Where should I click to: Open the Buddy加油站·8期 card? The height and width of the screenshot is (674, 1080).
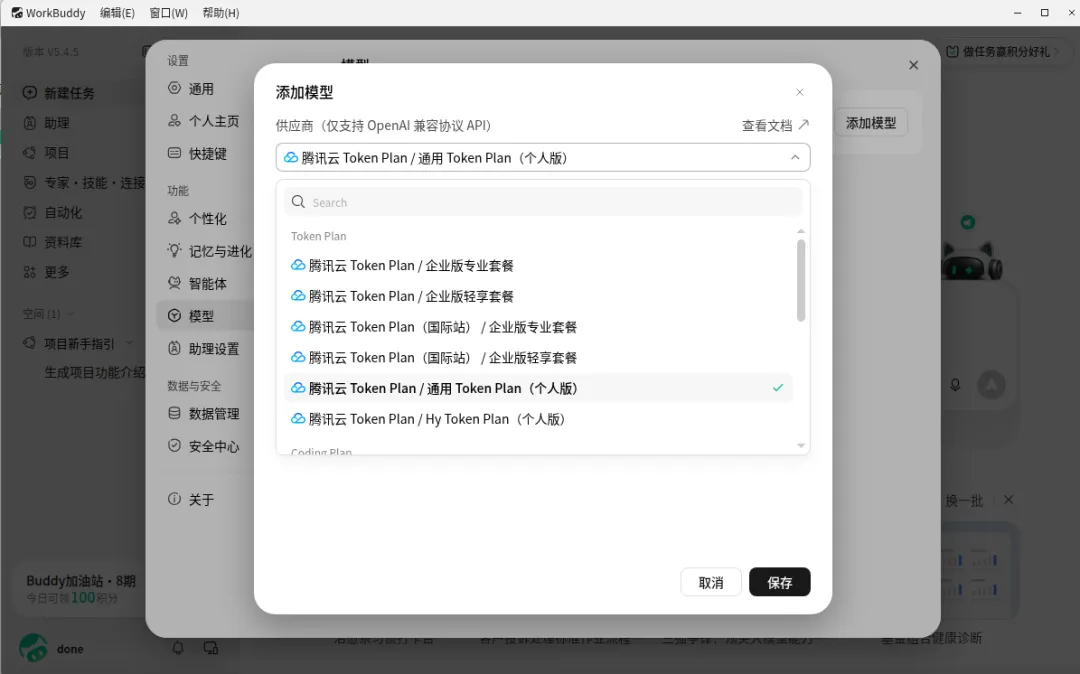[81, 589]
